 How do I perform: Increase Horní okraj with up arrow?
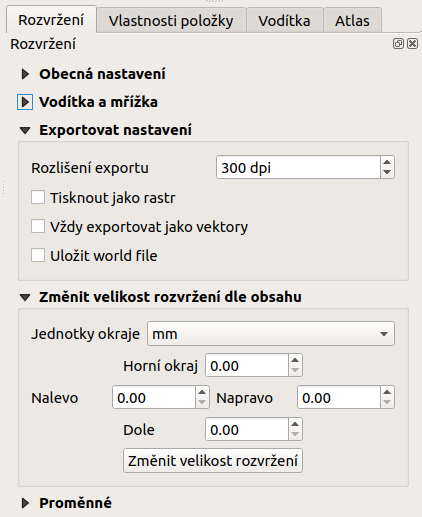click(295, 360)
